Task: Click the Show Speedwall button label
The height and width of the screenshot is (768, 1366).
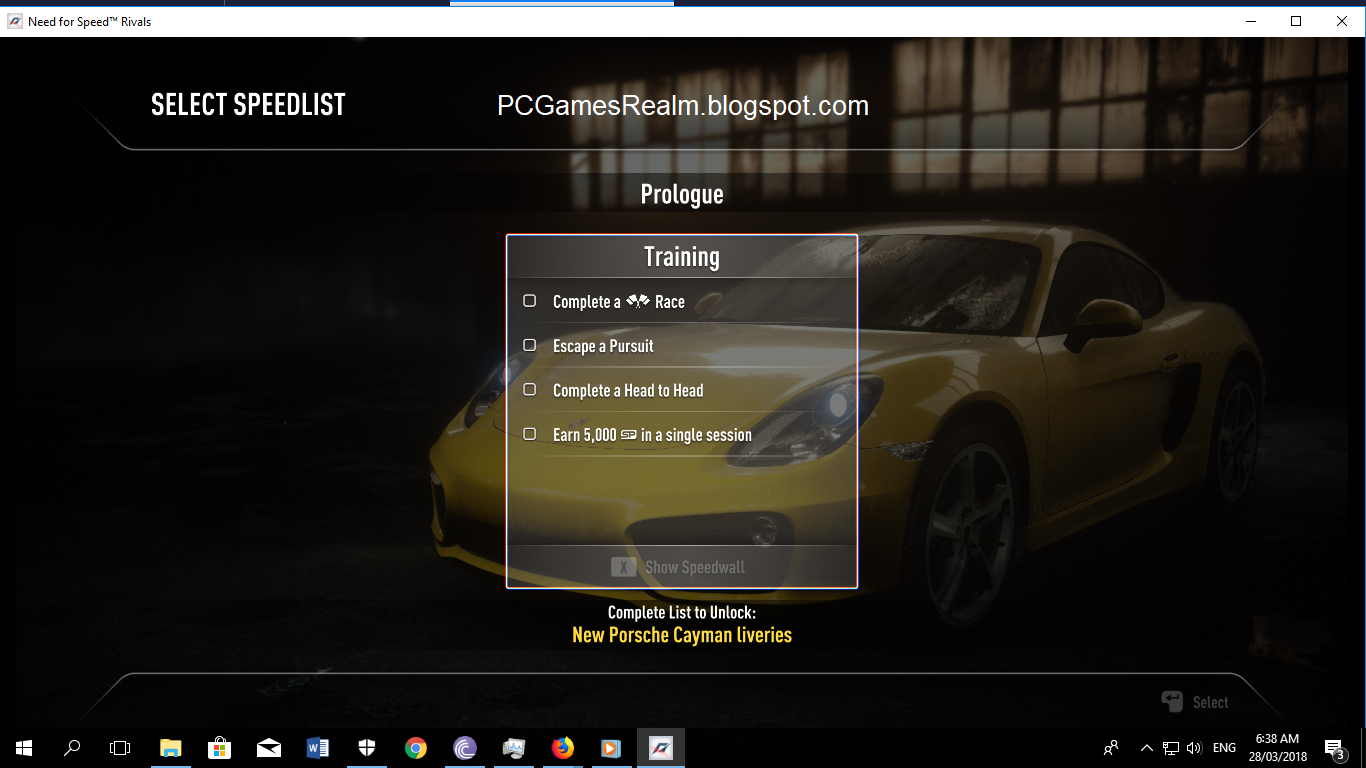Action: click(695, 567)
